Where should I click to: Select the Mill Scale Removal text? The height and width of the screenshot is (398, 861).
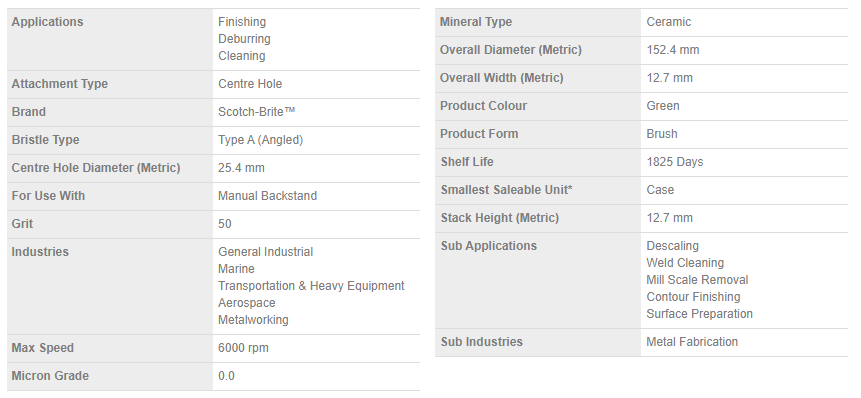[697, 280]
